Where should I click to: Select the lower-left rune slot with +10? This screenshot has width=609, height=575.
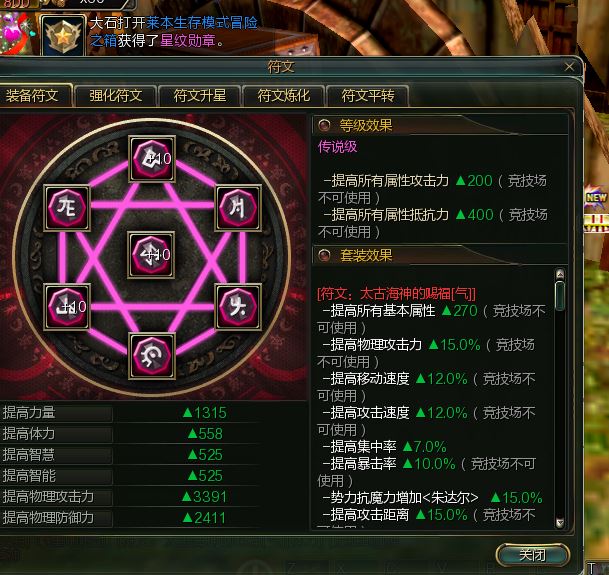pos(67,307)
